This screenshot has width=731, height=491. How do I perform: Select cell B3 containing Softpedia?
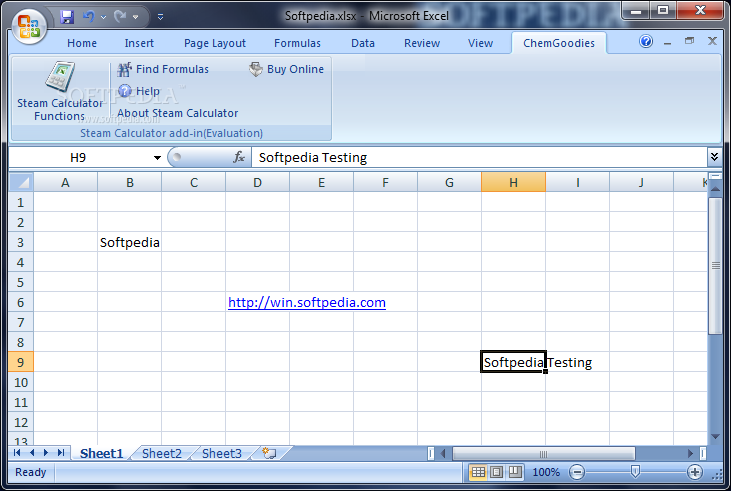[130, 242]
